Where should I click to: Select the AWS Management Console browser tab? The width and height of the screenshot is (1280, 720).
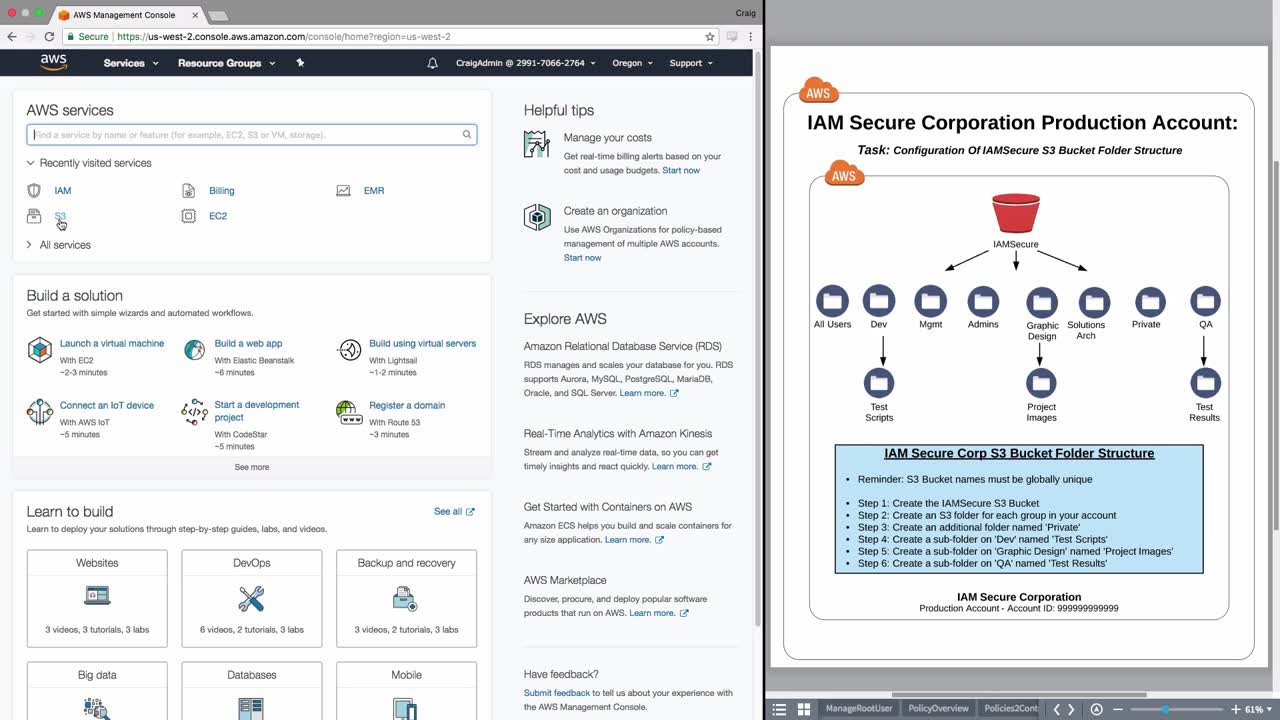[x=124, y=15]
